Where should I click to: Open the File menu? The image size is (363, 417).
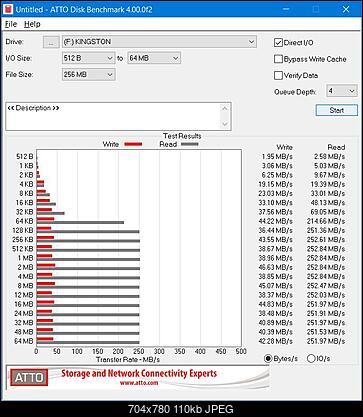(x=11, y=24)
